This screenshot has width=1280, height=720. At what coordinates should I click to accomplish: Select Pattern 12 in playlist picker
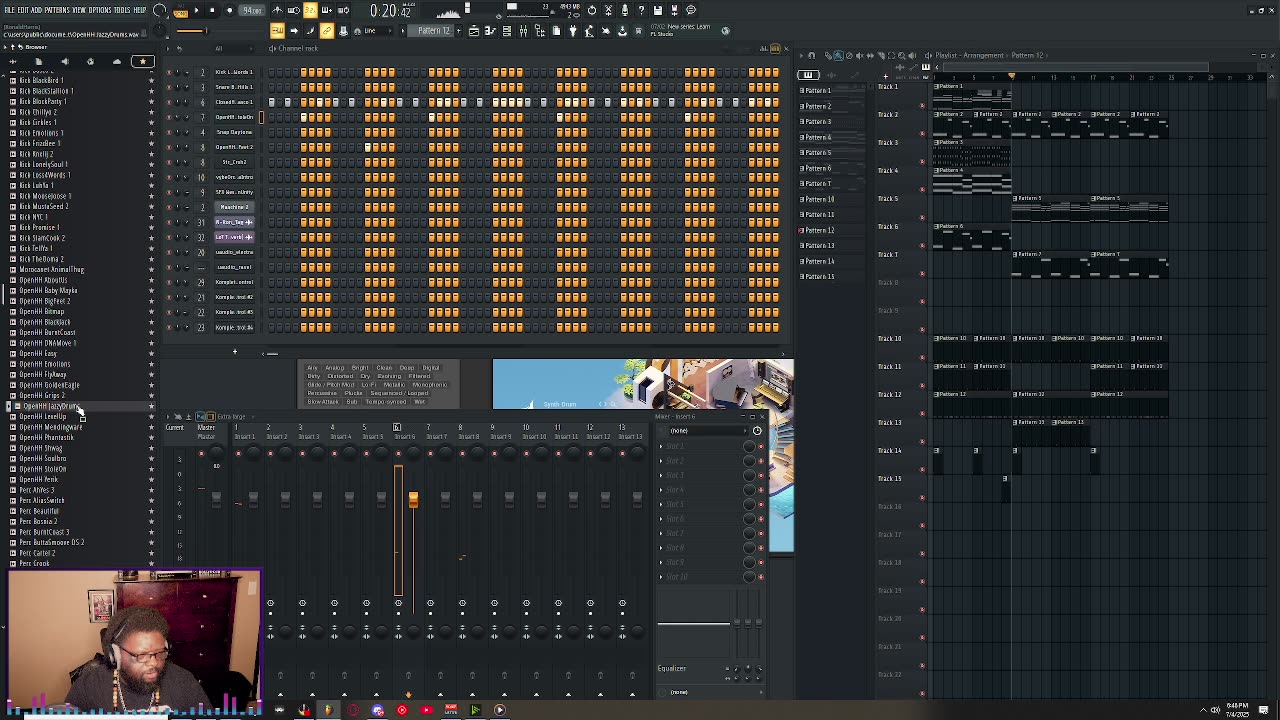818,230
